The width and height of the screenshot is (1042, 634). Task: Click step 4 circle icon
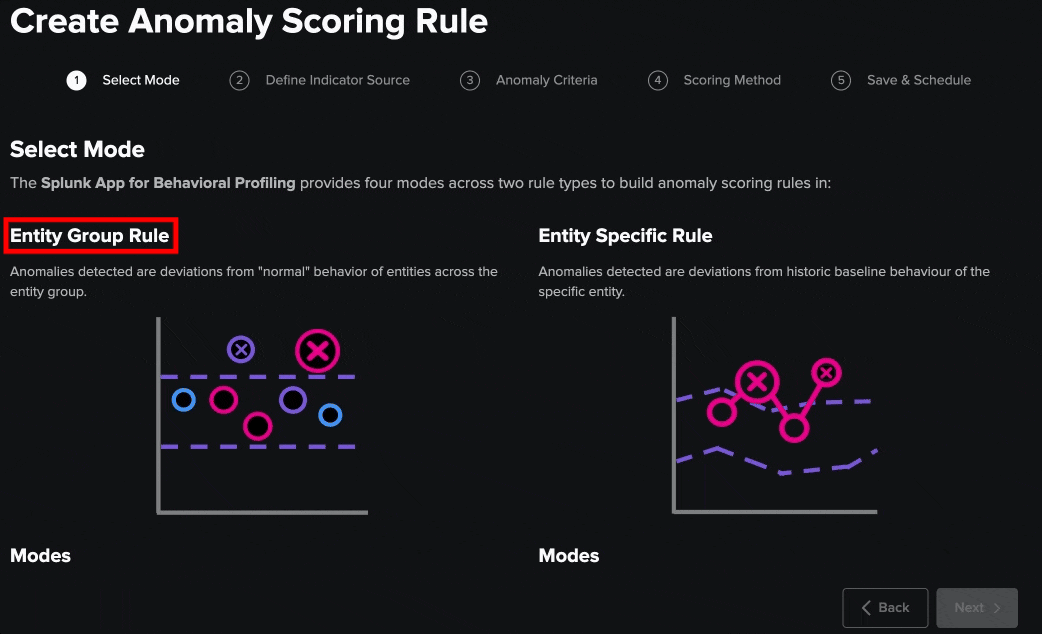[657, 81]
